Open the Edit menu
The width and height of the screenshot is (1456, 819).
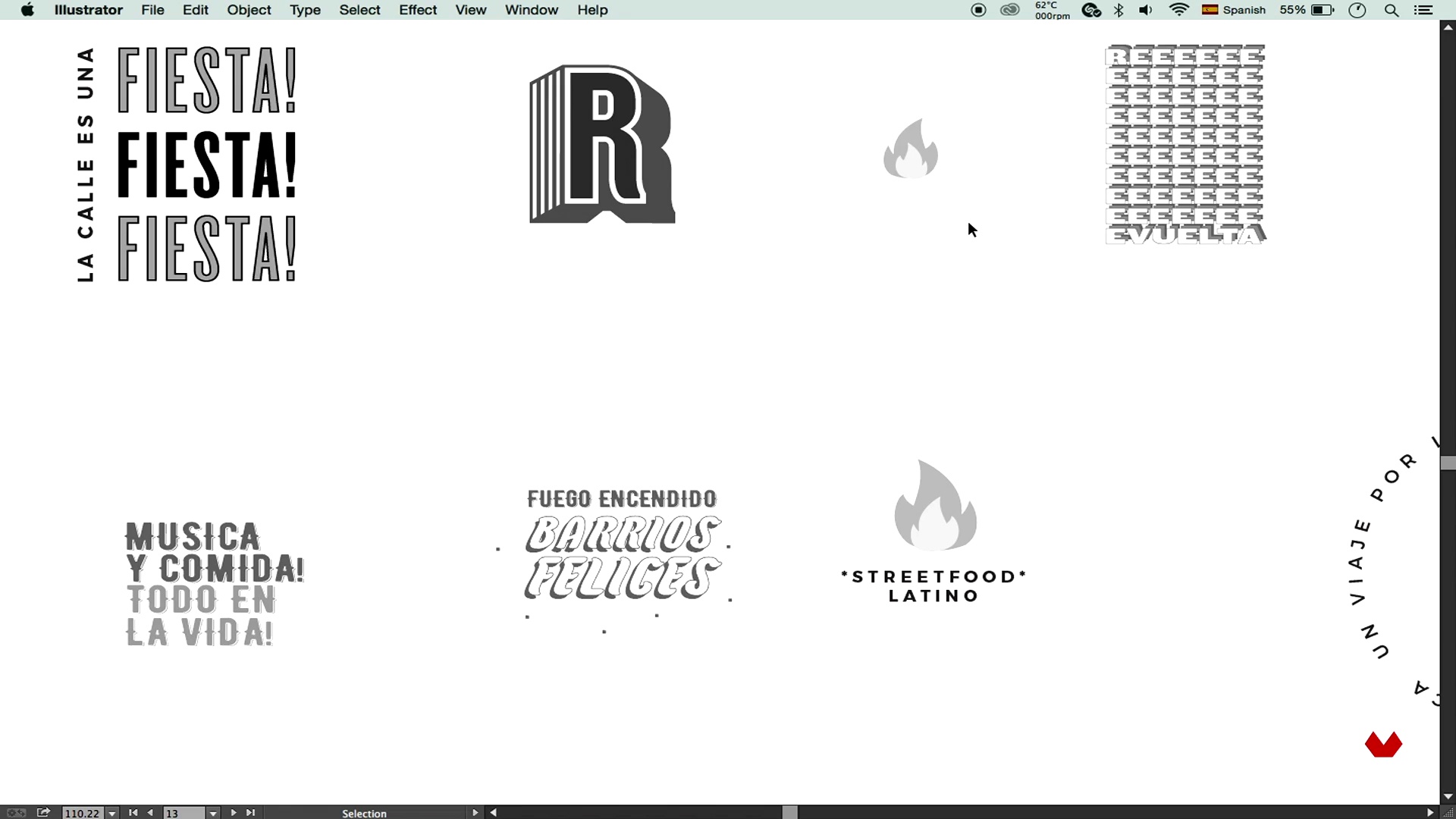195,10
